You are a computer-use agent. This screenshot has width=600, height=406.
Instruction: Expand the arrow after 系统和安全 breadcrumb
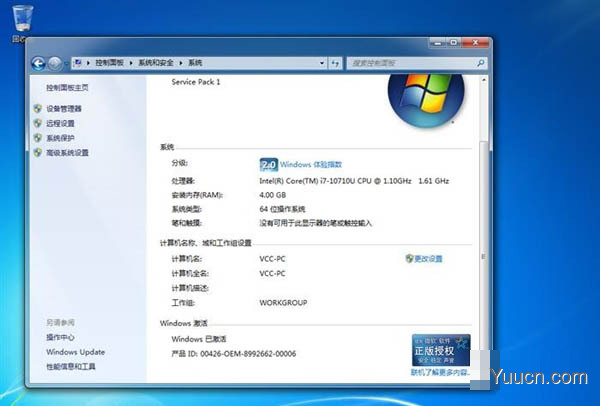[181, 63]
